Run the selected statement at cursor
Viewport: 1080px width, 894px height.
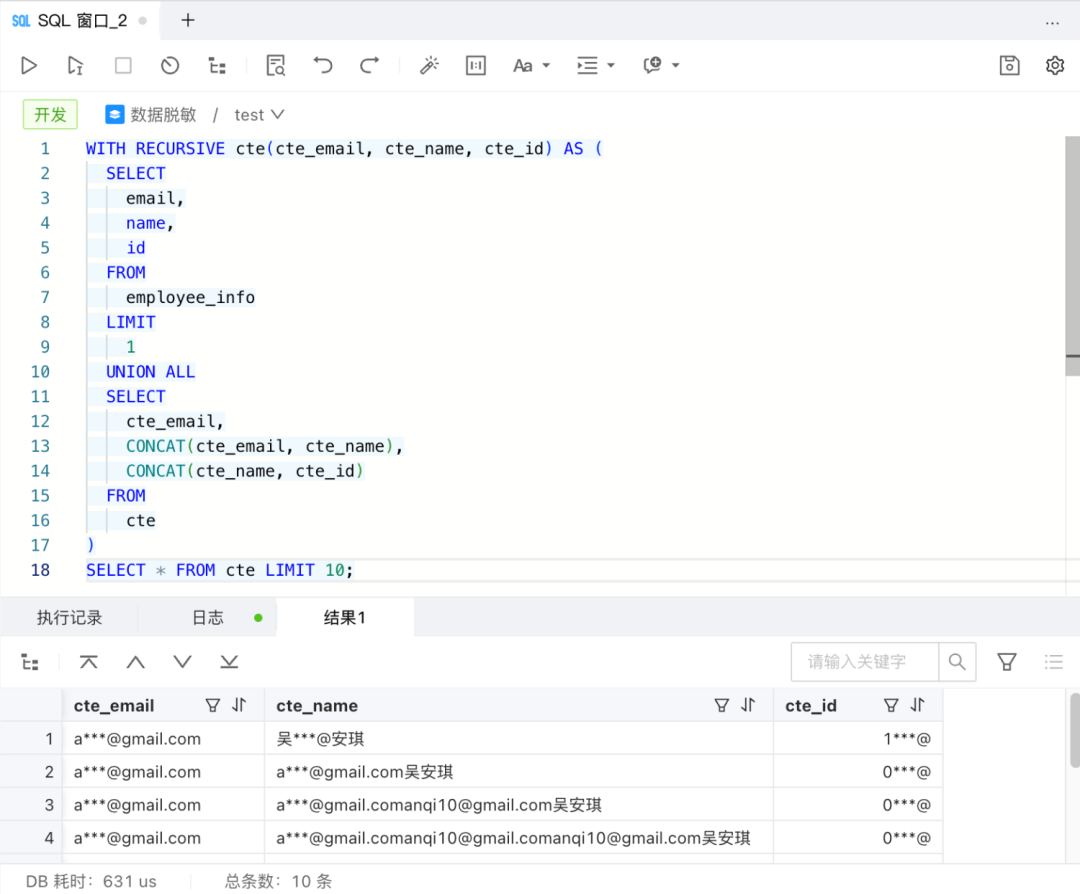click(75, 65)
